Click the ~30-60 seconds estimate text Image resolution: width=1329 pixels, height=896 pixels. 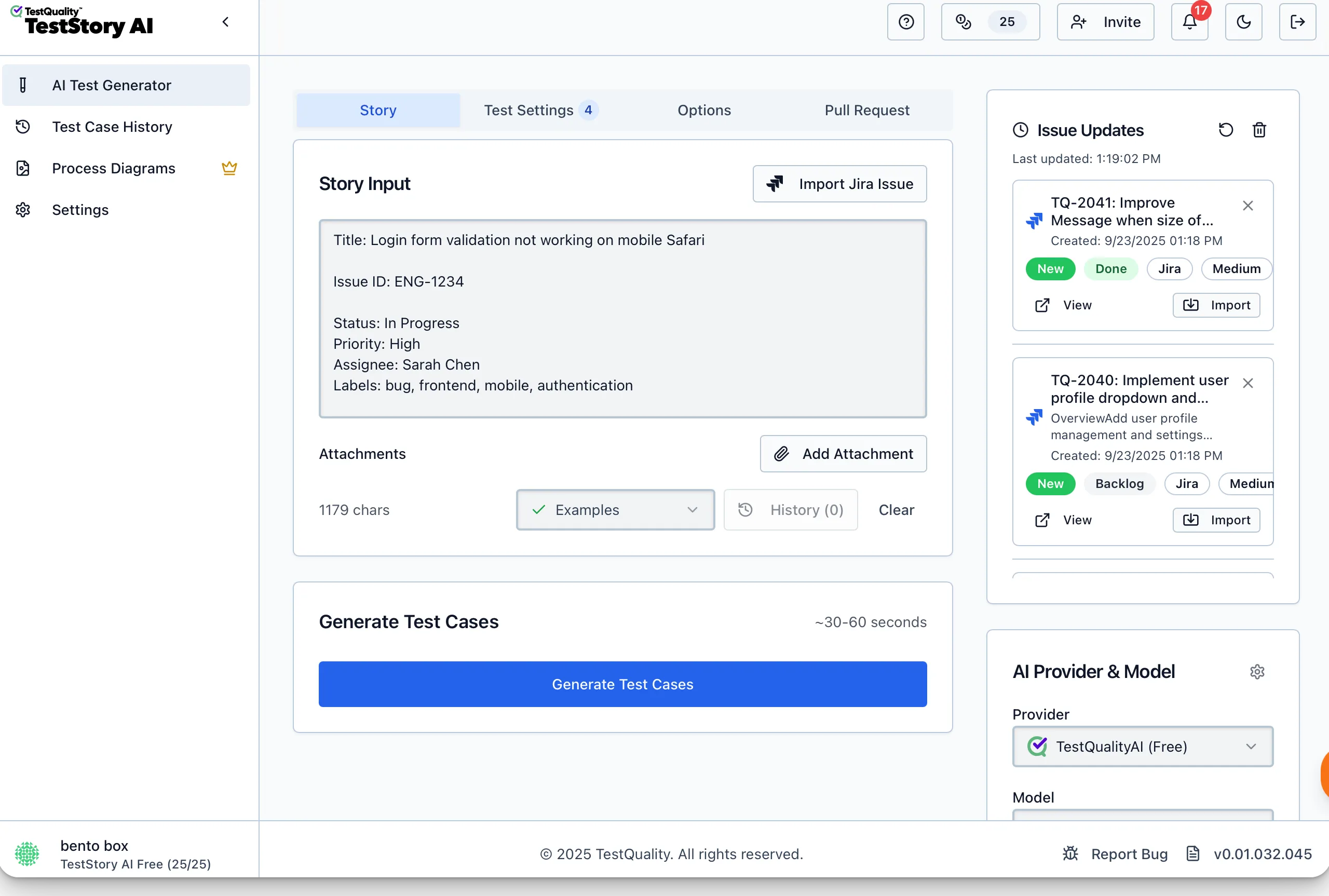click(871, 622)
